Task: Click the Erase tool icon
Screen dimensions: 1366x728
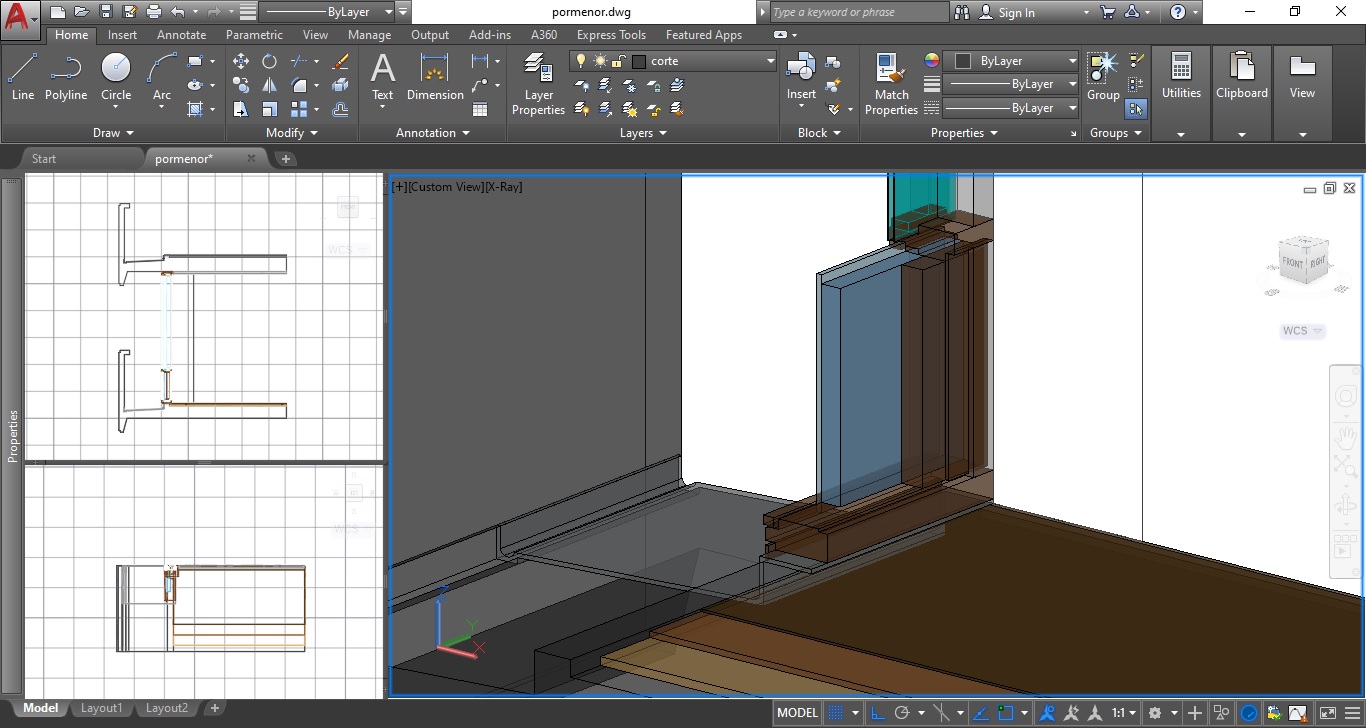Action: point(340,61)
